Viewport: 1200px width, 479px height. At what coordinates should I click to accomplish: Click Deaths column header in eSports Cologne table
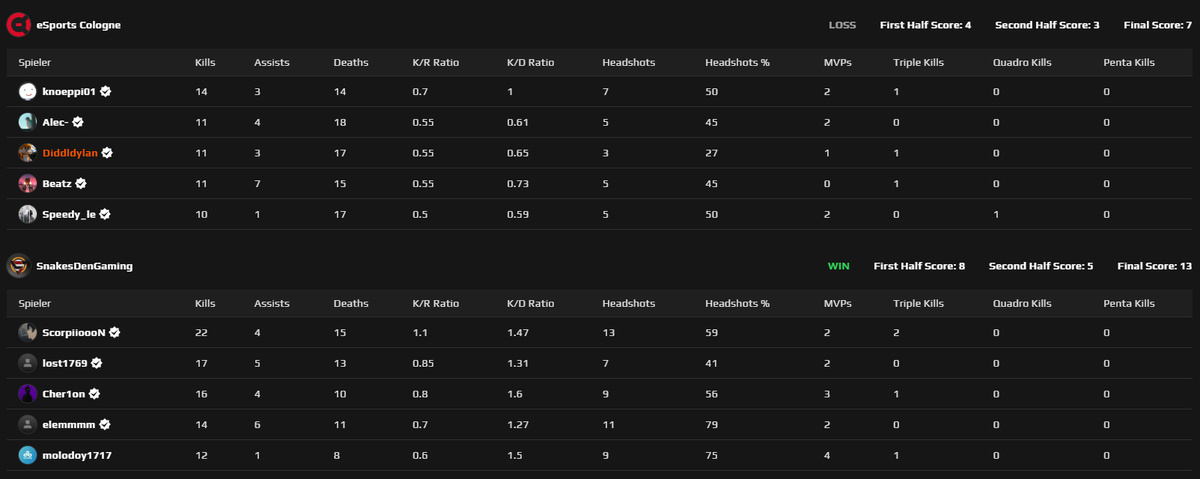(351, 62)
